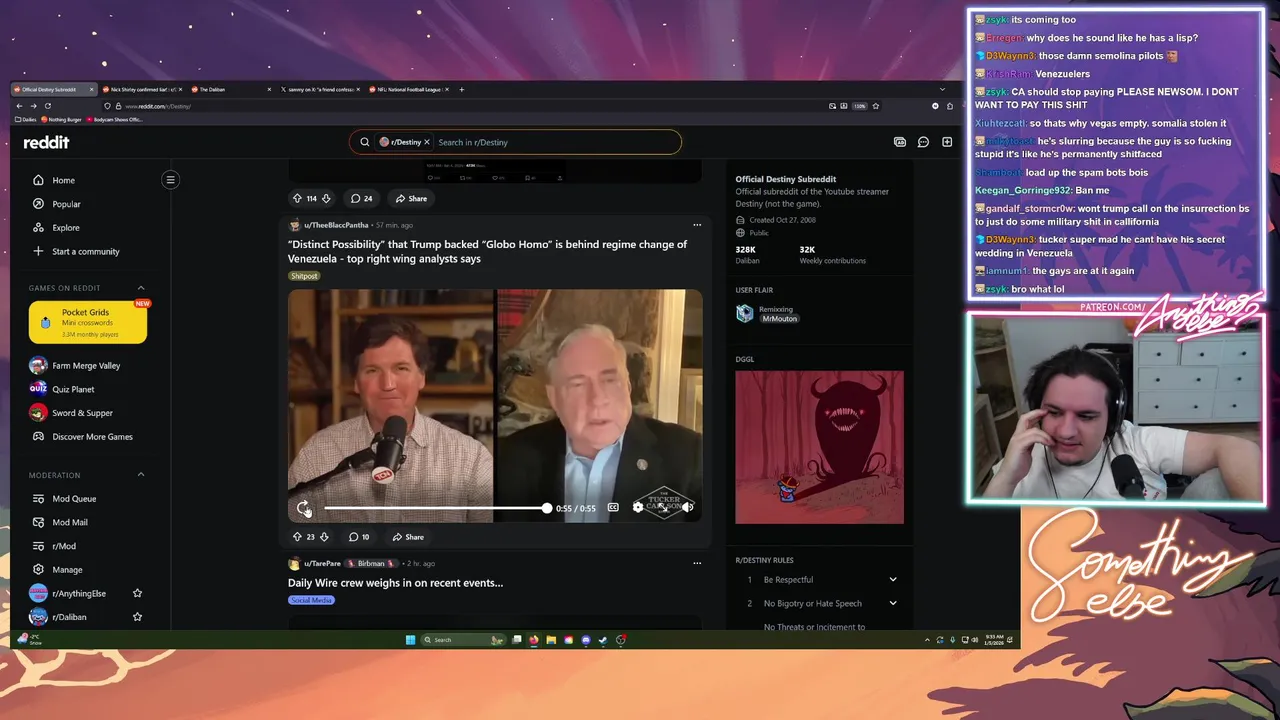Open options menu for TheeBlaccPantha's post
Image resolution: width=1280 pixels, height=720 pixels.
[697, 225]
